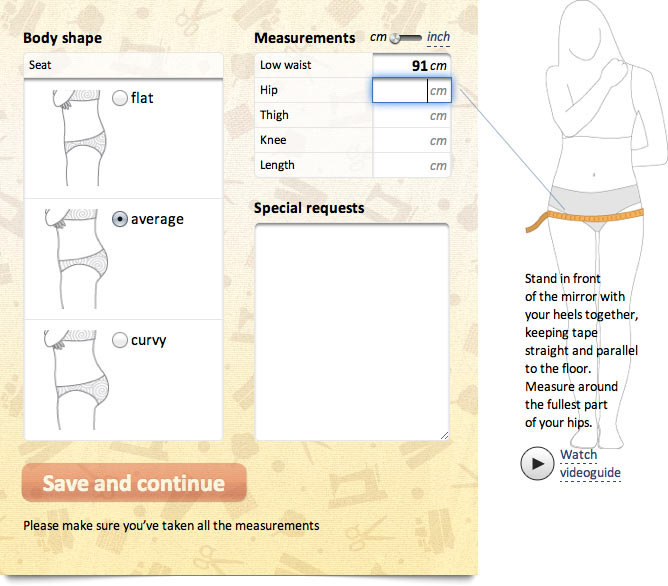
Task: Click the Seat body shape header
Action: (122, 65)
